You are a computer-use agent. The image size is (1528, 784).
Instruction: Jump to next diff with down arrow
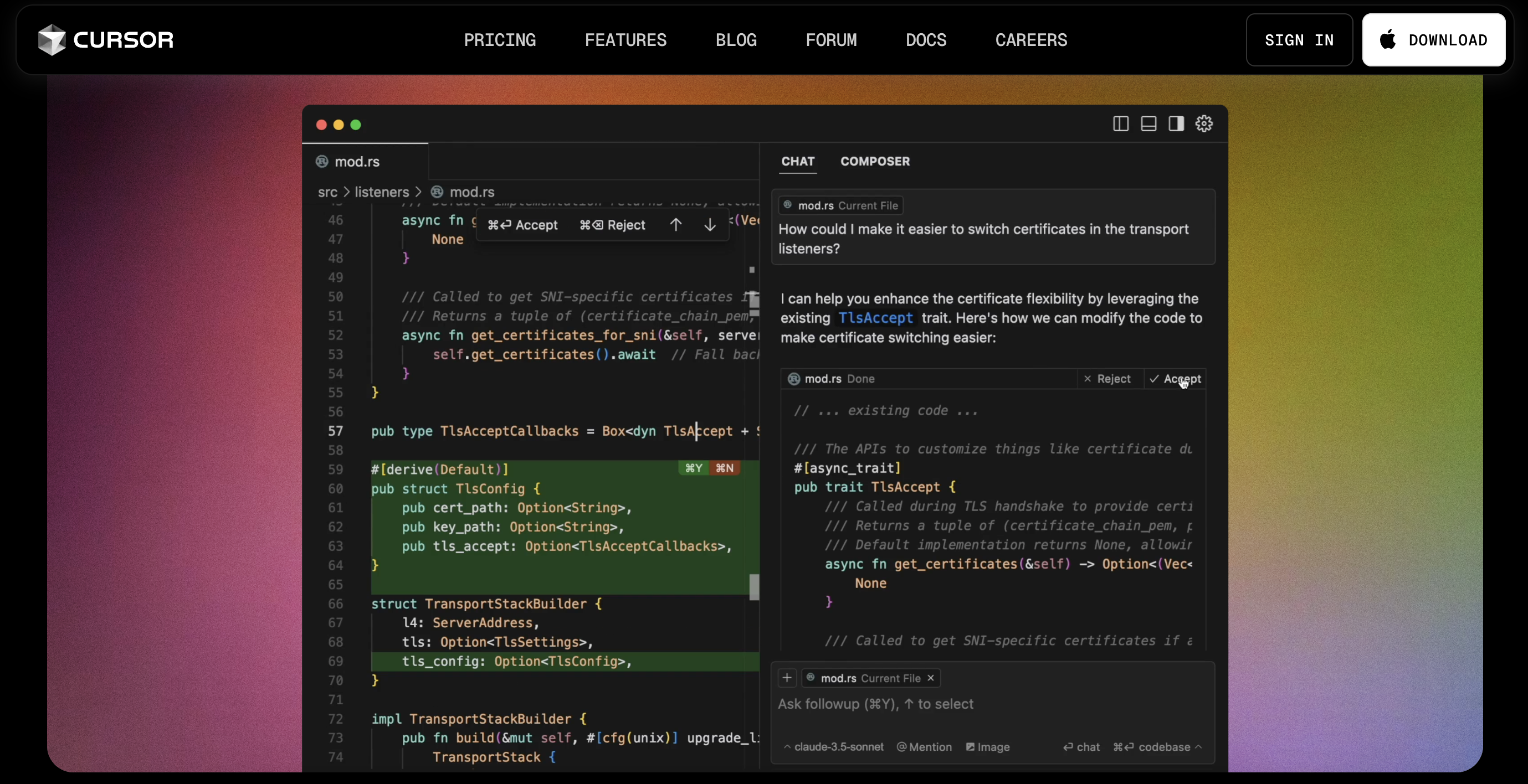coord(709,225)
